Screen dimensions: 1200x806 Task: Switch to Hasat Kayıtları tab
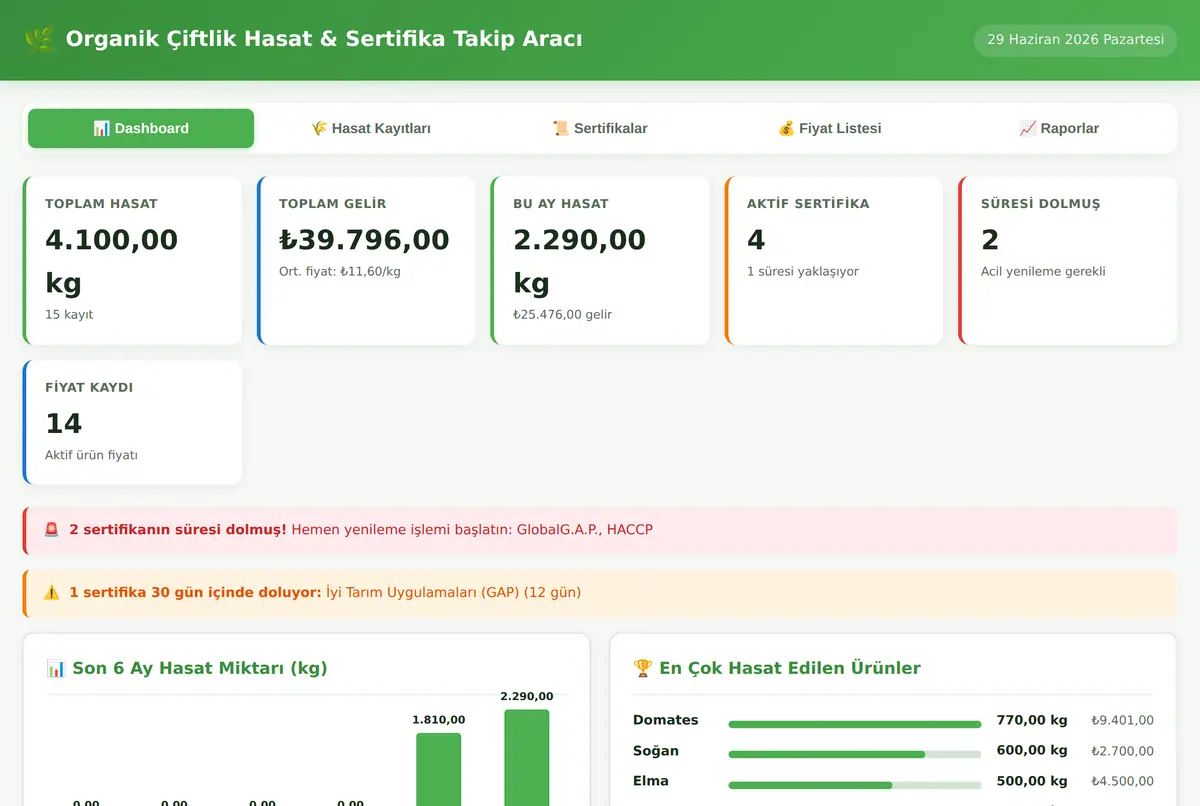pyautogui.click(x=371, y=128)
